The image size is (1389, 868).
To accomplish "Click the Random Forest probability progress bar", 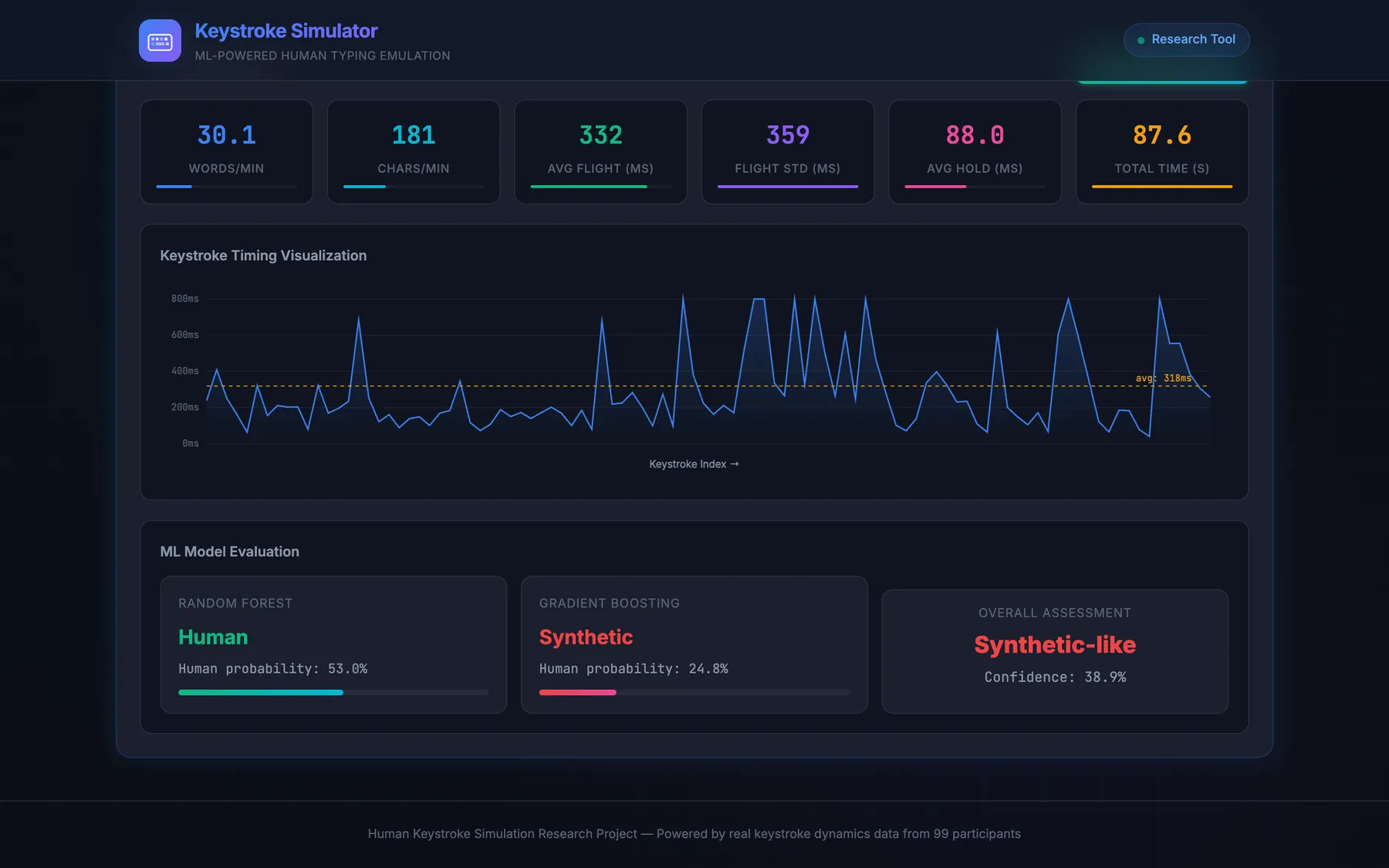I will click(x=333, y=693).
